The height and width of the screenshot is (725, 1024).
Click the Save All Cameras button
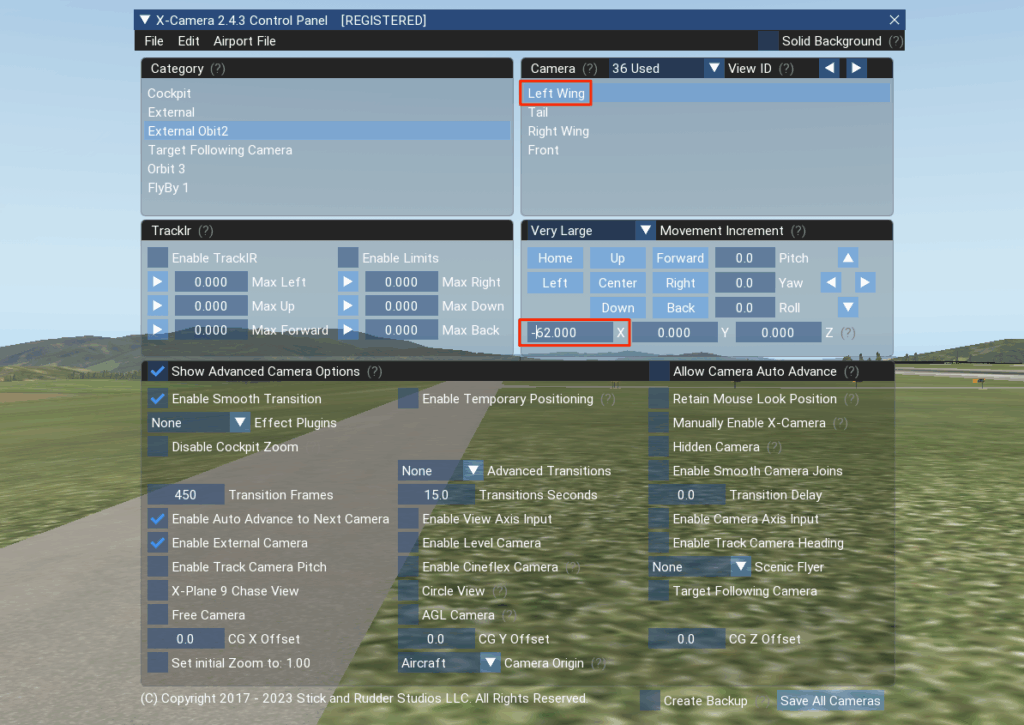(x=830, y=701)
